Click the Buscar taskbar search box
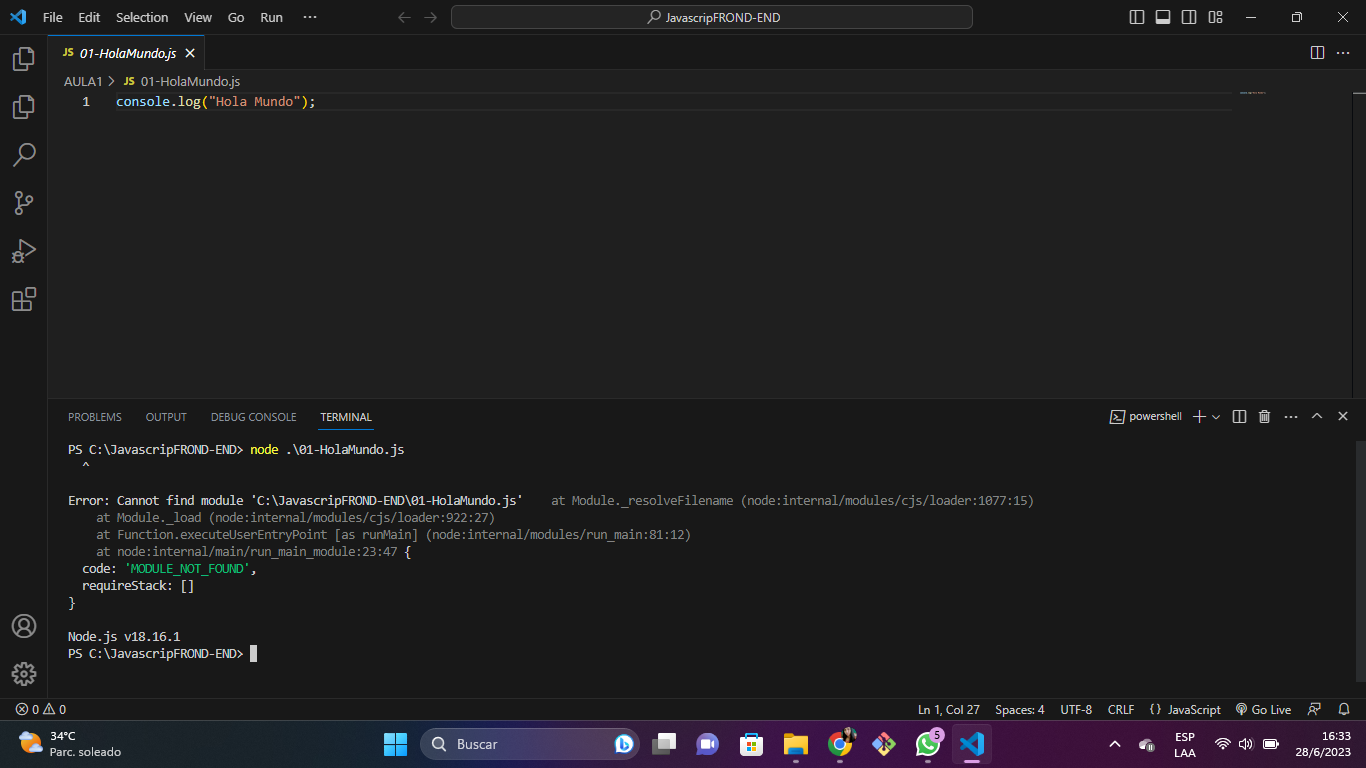This screenshot has width=1366, height=768. pos(530,744)
